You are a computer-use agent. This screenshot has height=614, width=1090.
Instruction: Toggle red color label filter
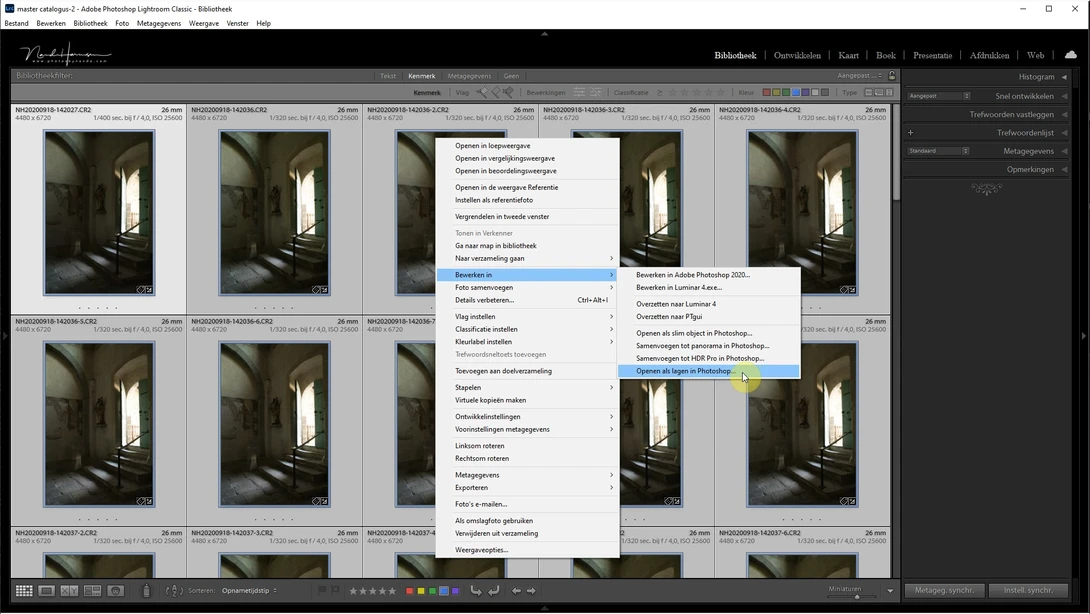[x=766, y=92]
